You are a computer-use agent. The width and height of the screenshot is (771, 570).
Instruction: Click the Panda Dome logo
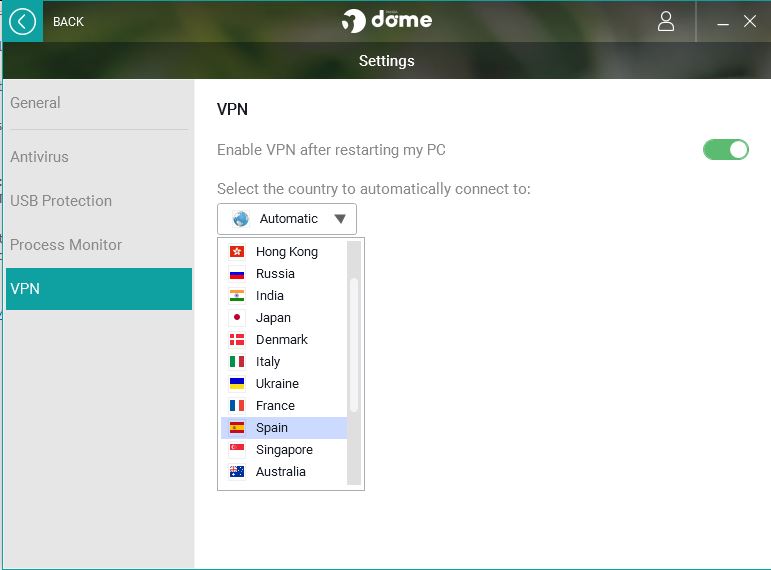coord(386,21)
